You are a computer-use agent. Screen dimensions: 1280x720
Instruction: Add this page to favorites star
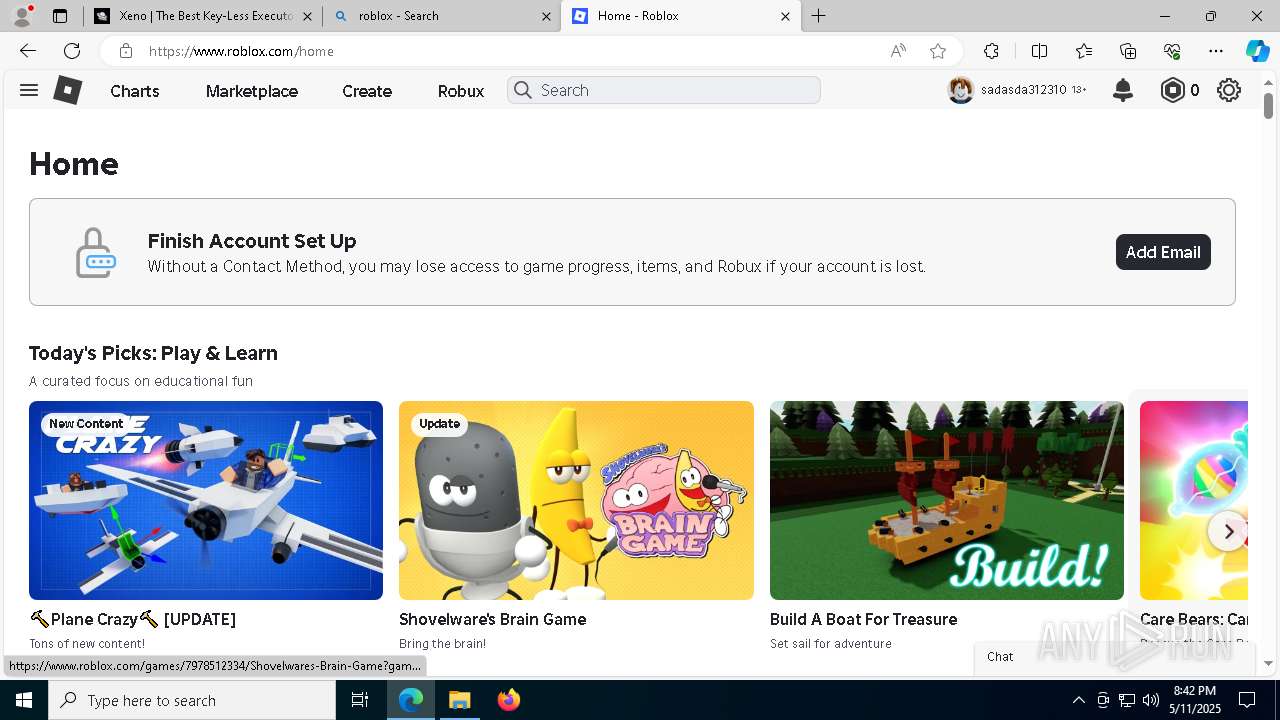pos(937,51)
